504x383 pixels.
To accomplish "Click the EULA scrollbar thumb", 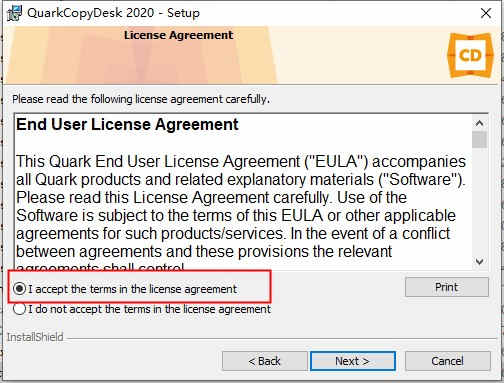I will (x=479, y=140).
